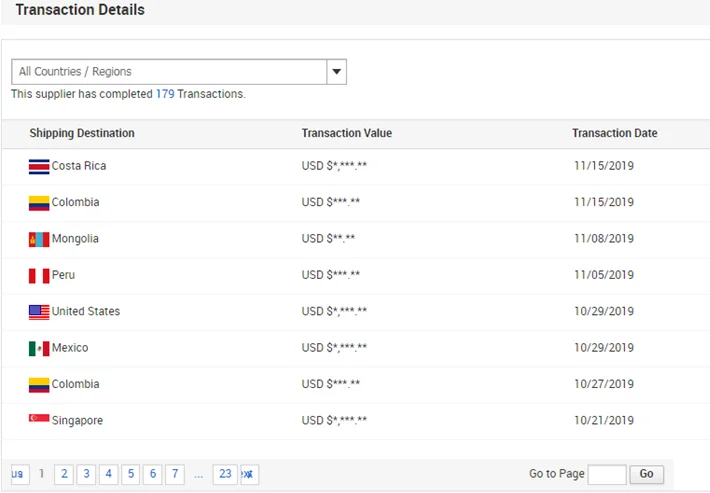Viewport: 710px width, 493px height.
Task: Click the Transaction Value column header
Action: point(346,133)
